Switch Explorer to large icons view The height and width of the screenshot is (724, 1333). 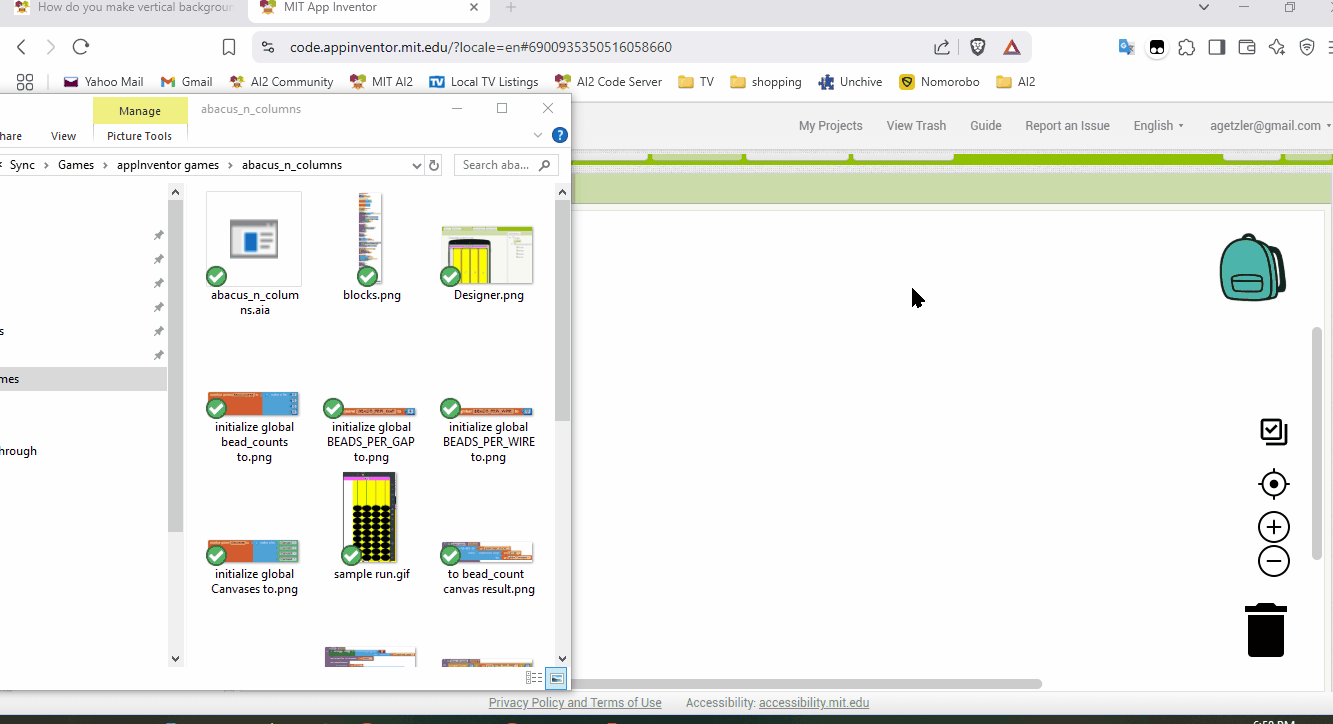point(557,678)
